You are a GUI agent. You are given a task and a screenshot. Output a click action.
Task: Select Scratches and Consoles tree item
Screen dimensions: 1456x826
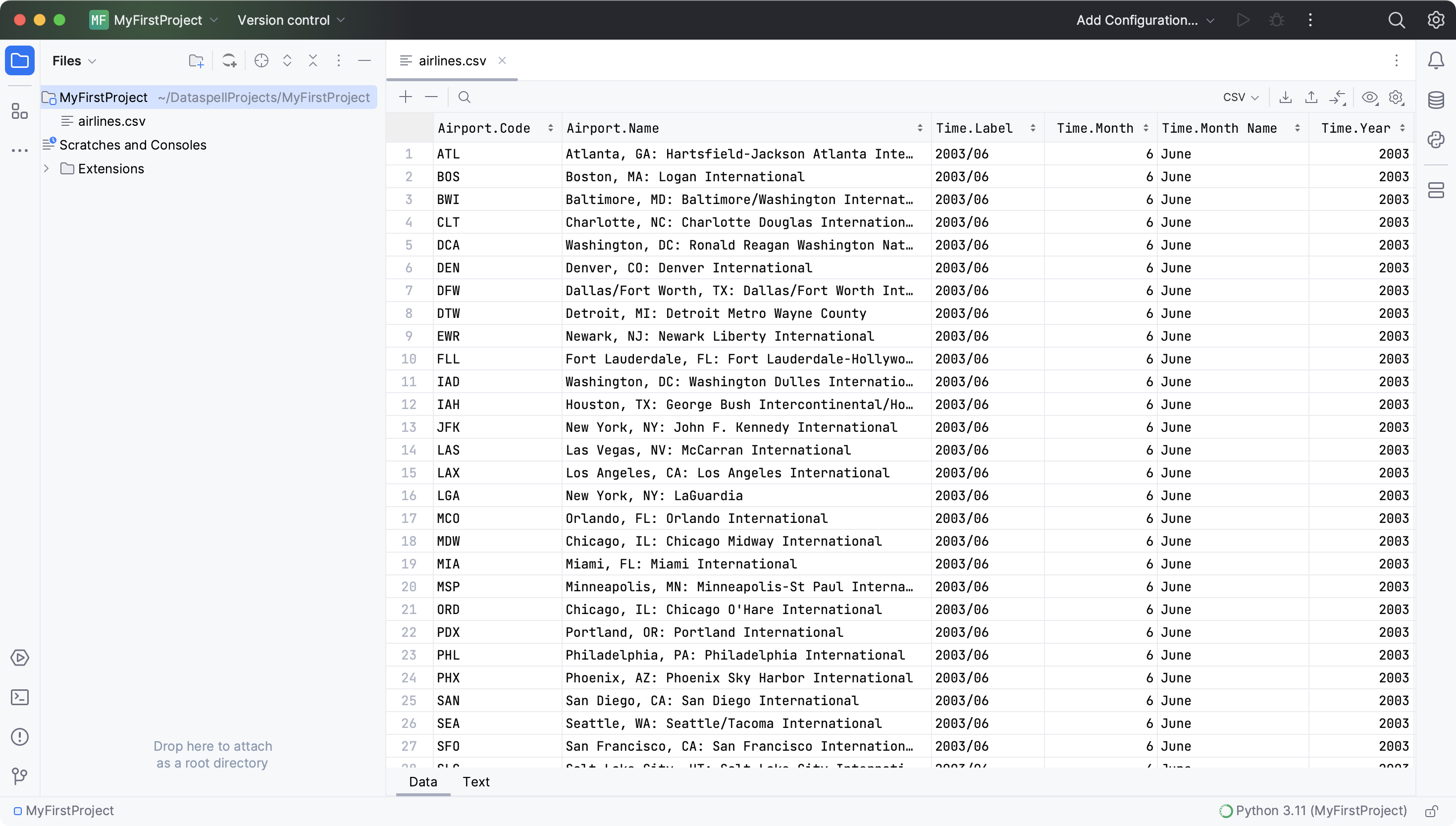(132, 145)
